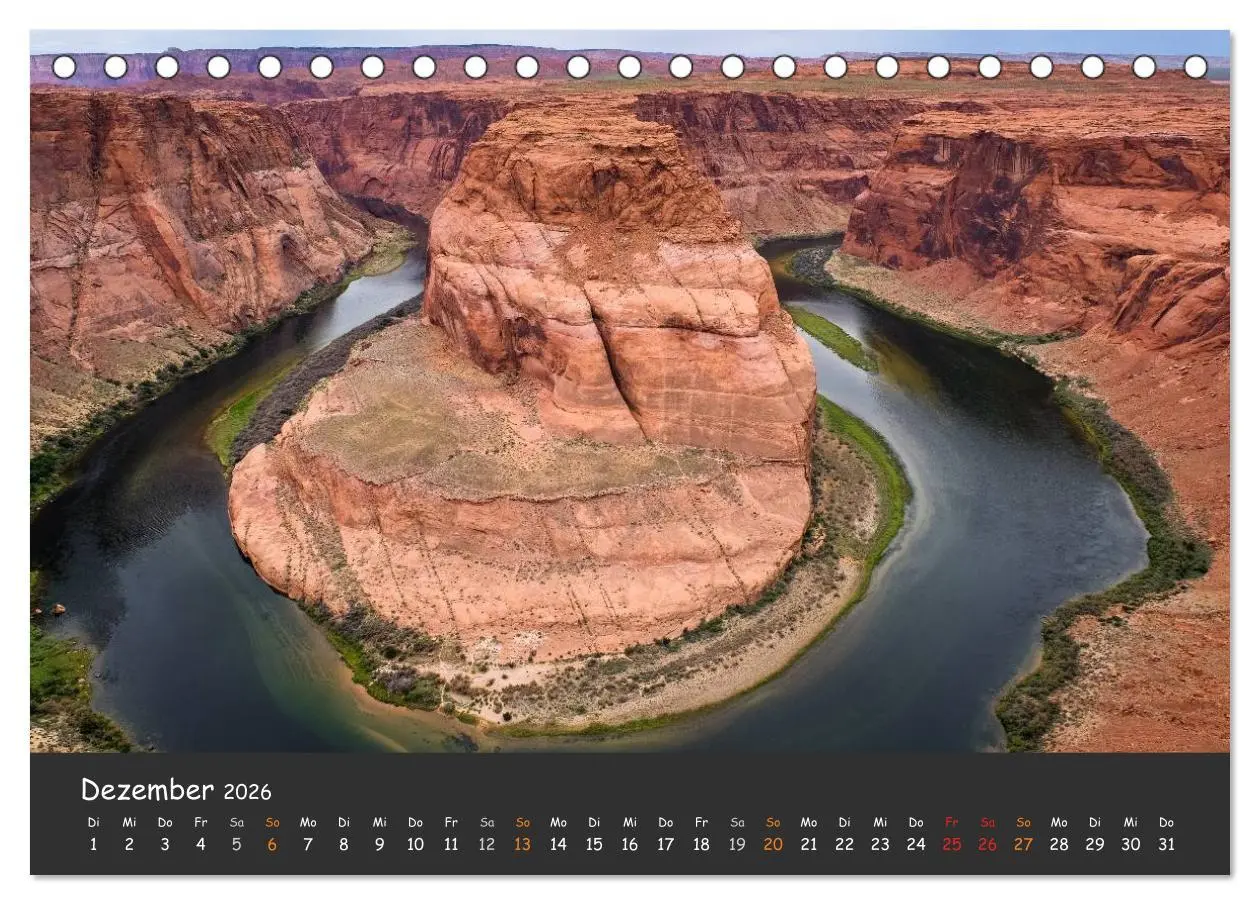Select date 29 in the calendar row
1260x905 pixels.
tap(1095, 844)
